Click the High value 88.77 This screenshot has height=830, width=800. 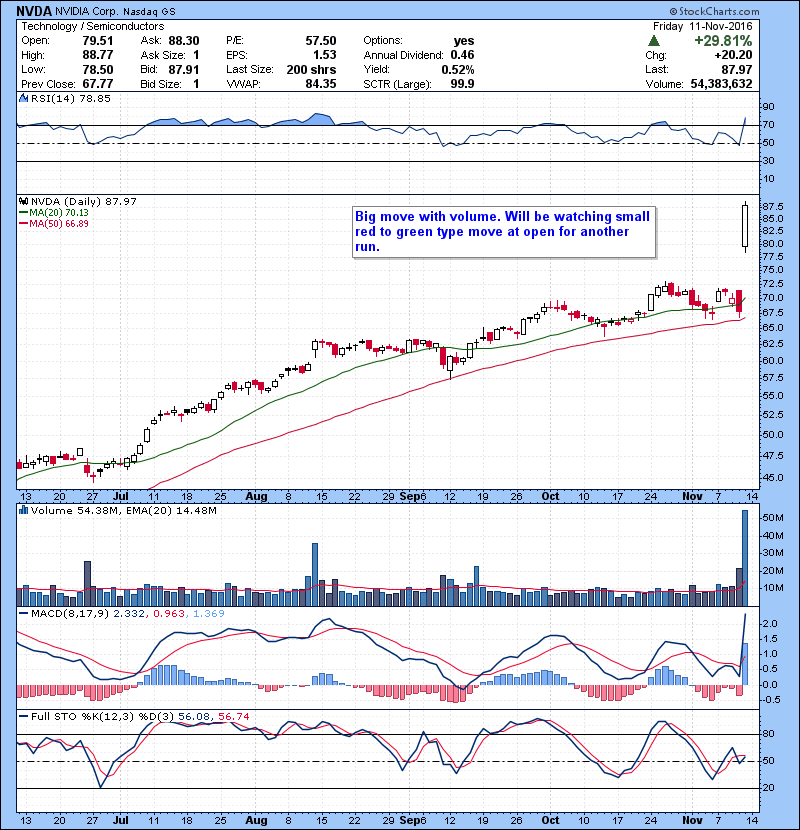click(97, 55)
